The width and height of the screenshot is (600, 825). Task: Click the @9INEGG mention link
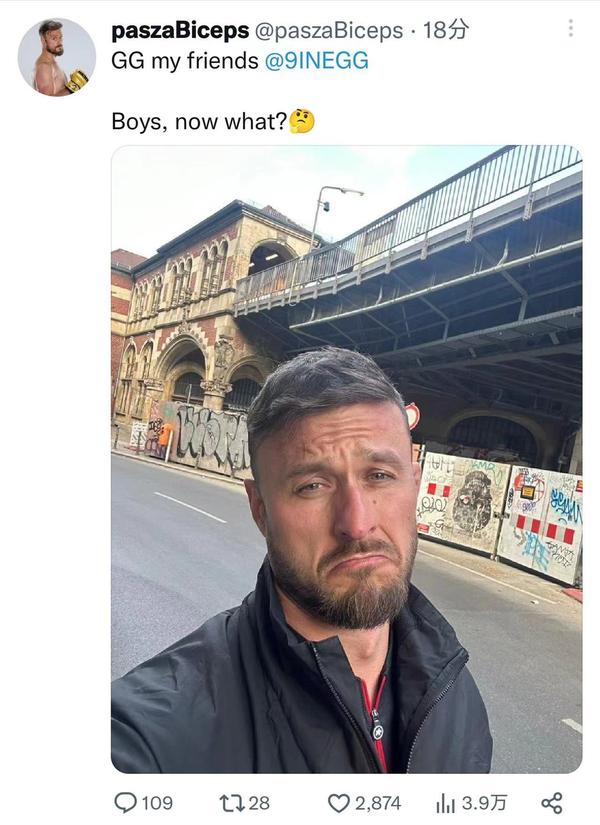(316, 61)
